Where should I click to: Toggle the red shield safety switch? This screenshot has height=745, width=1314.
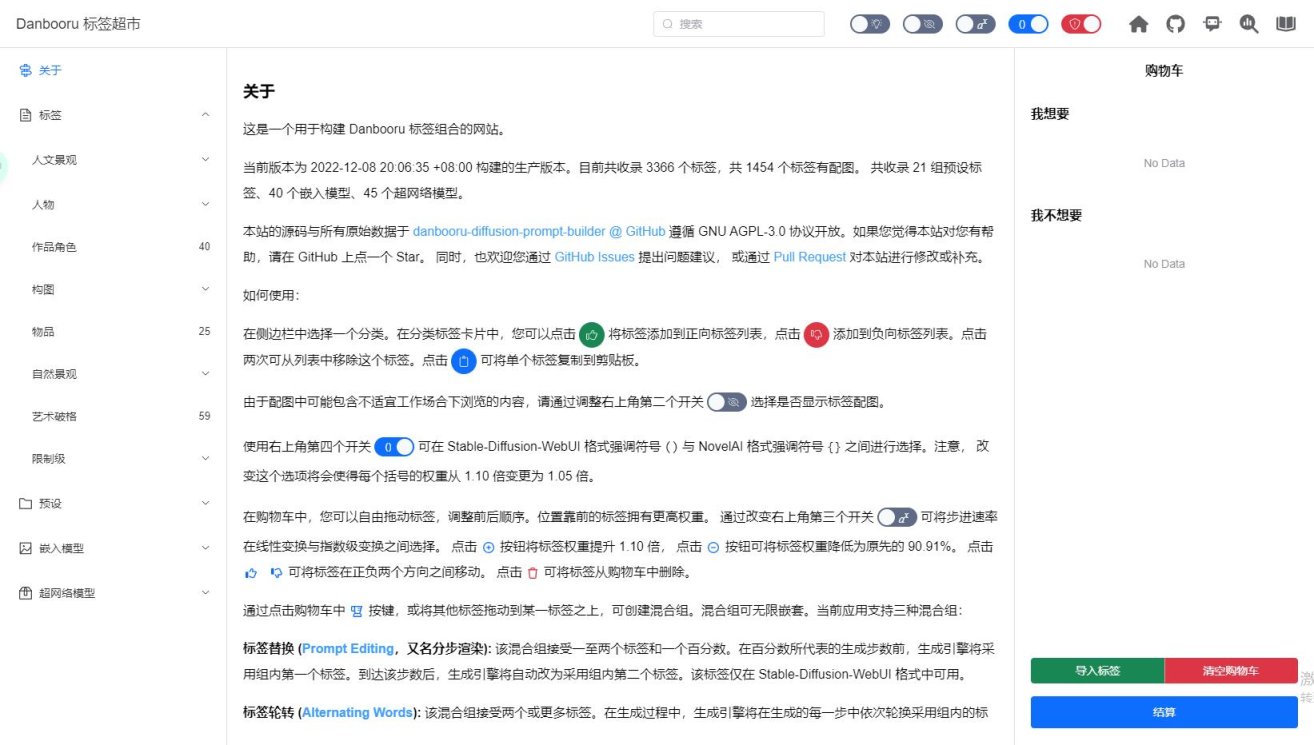[1081, 25]
